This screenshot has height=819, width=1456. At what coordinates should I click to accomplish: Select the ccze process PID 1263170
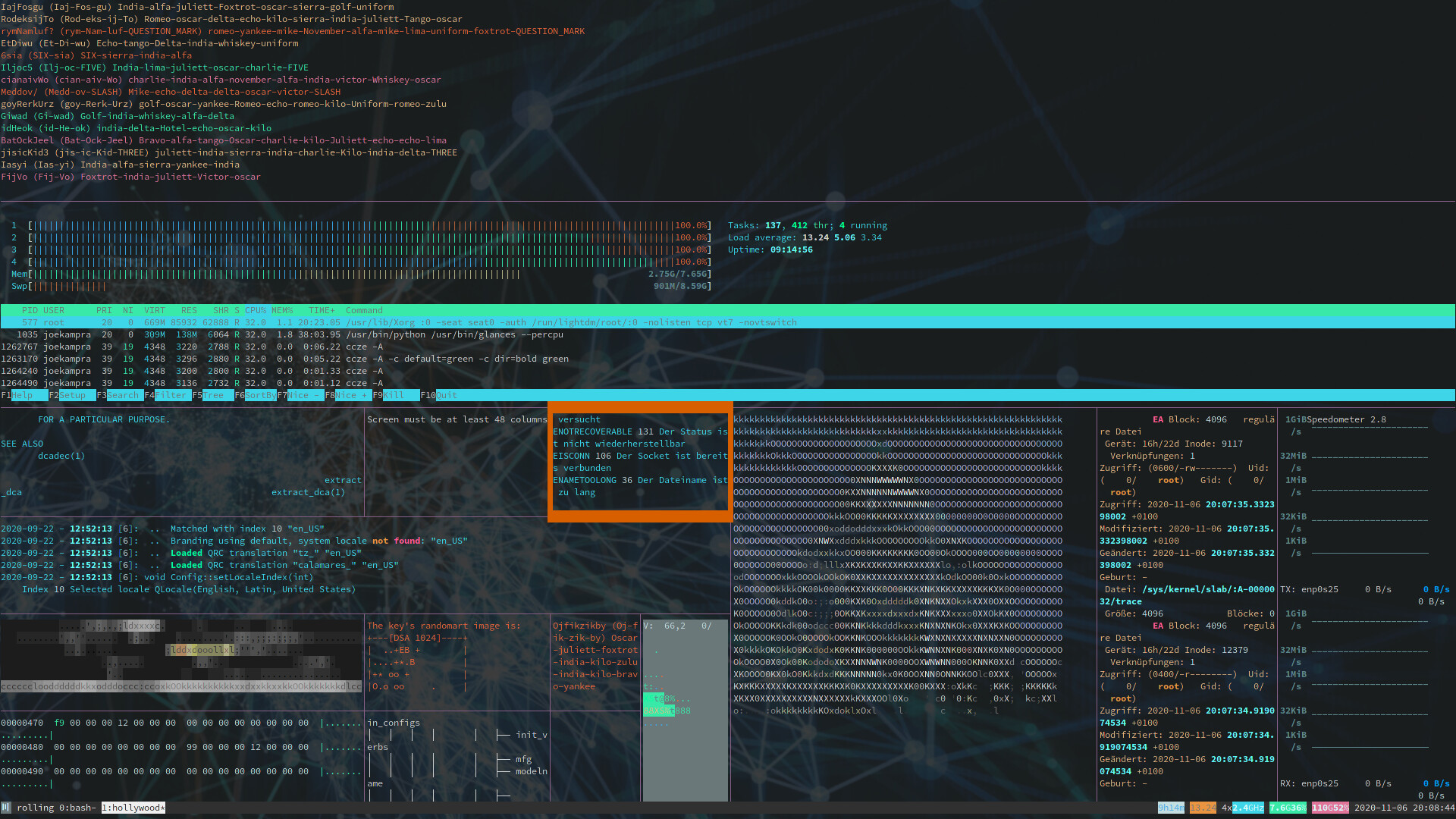pyautogui.click(x=728, y=359)
